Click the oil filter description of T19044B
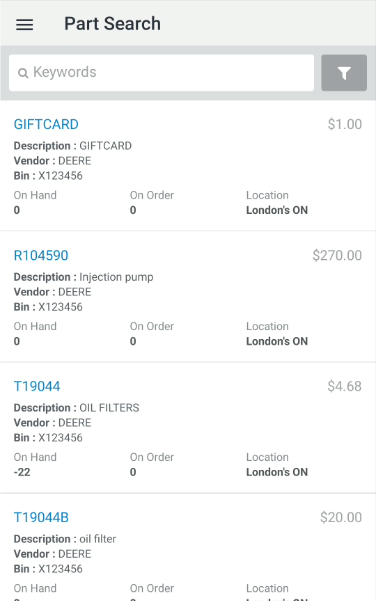The height and width of the screenshot is (601, 376). [x=97, y=539]
